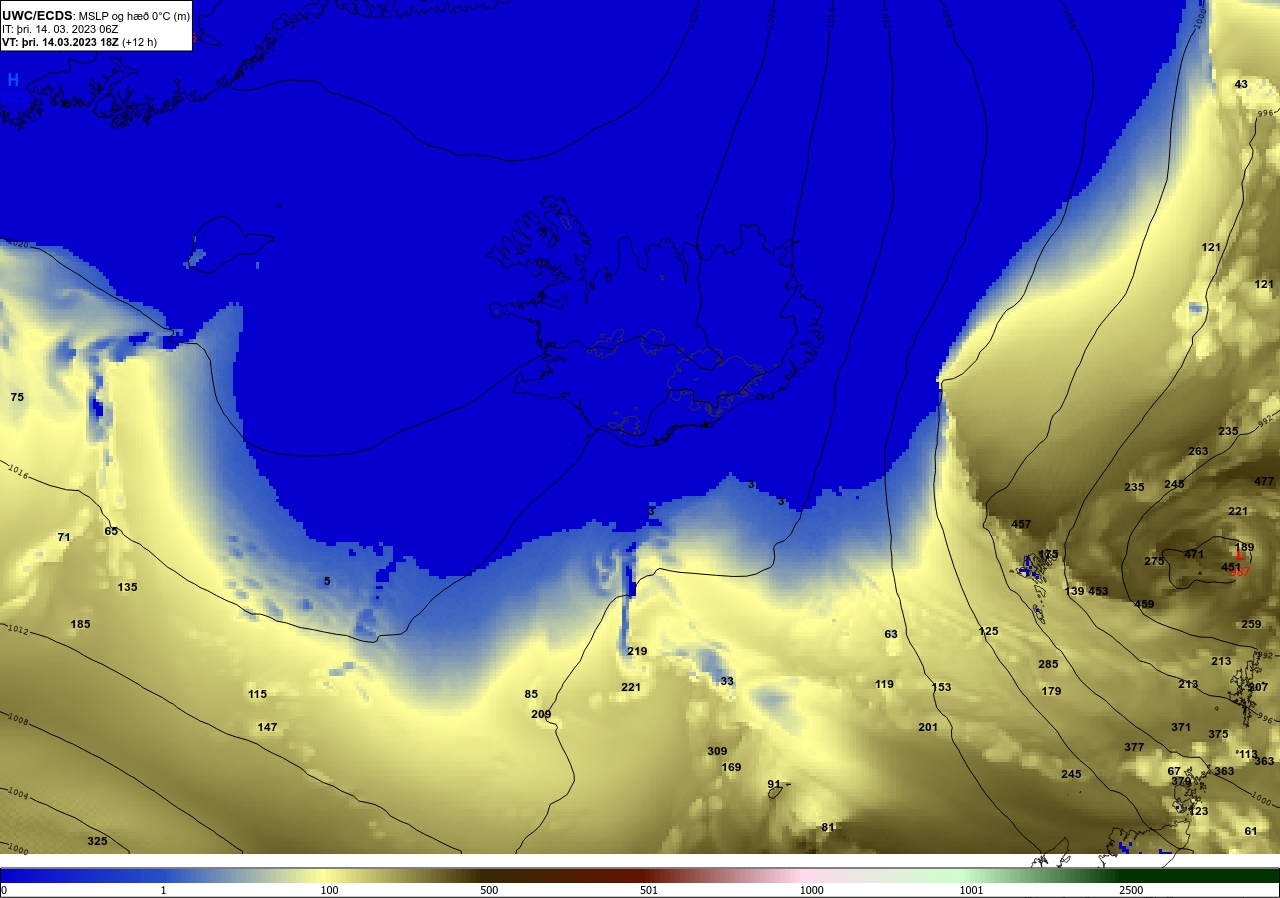Click the height value 115
1280x898 pixels.
tap(258, 694)
